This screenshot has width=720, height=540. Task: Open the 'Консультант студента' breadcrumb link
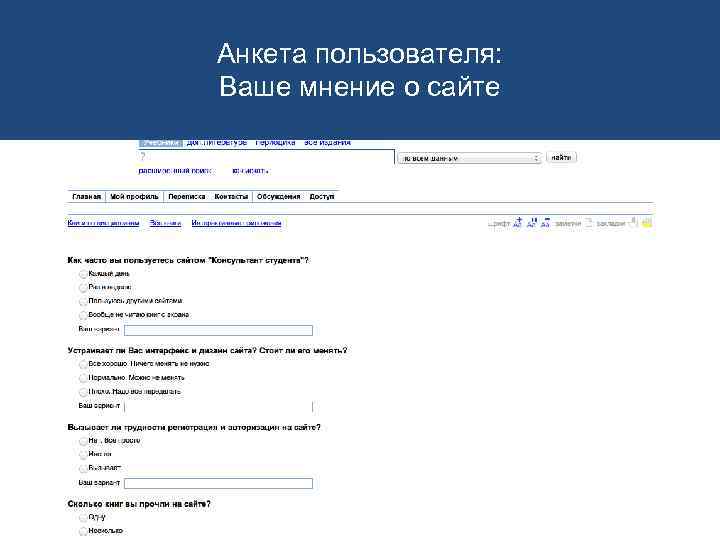click(103, 223)
